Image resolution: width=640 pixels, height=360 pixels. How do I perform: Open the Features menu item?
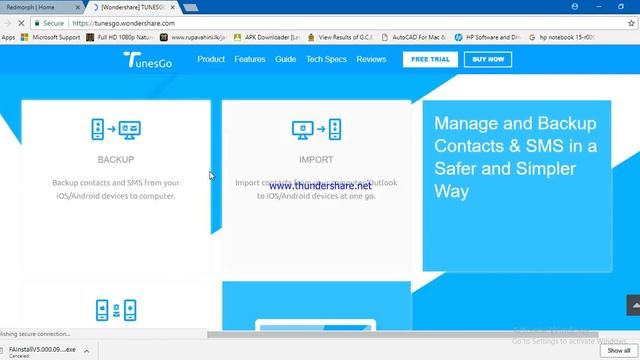click(250, 59)
